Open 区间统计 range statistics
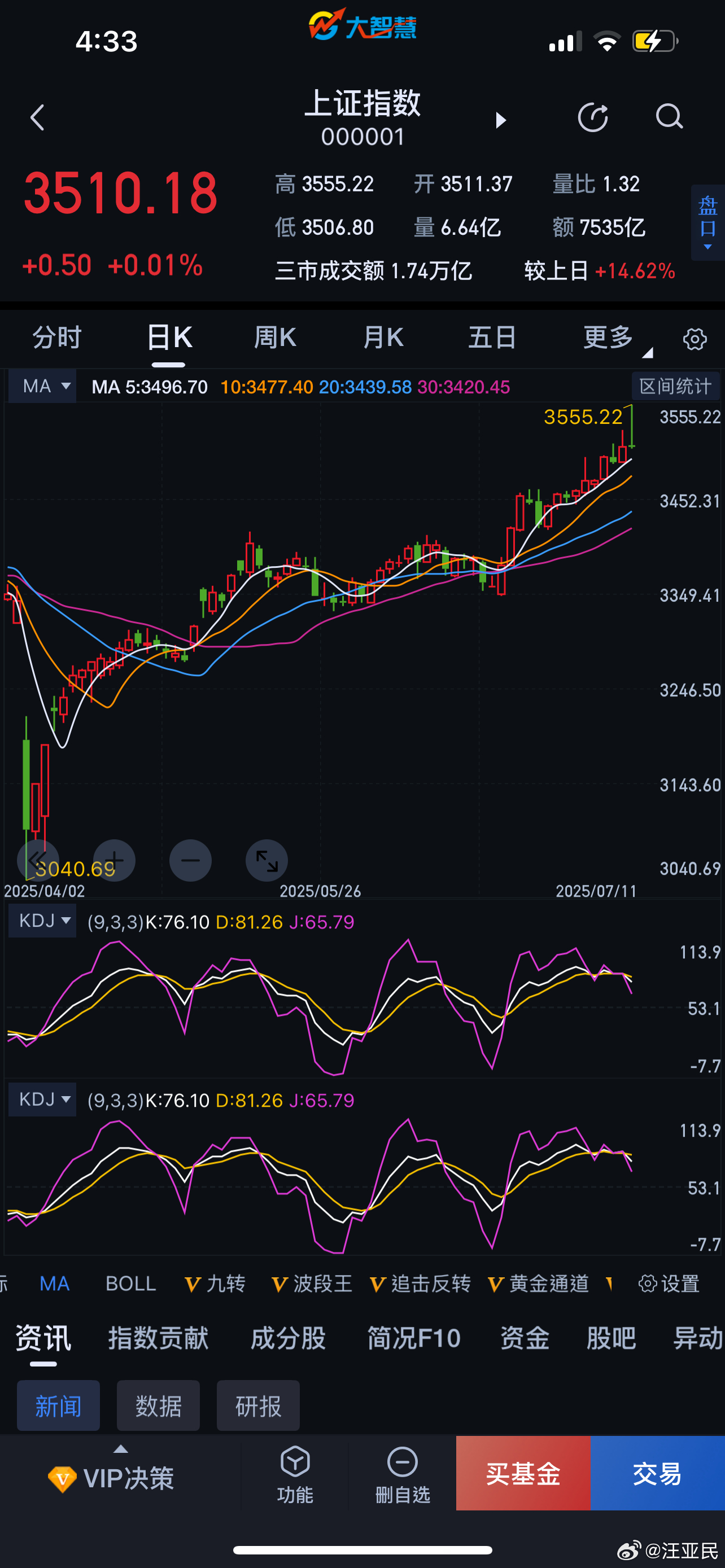 tap(675, 386)
